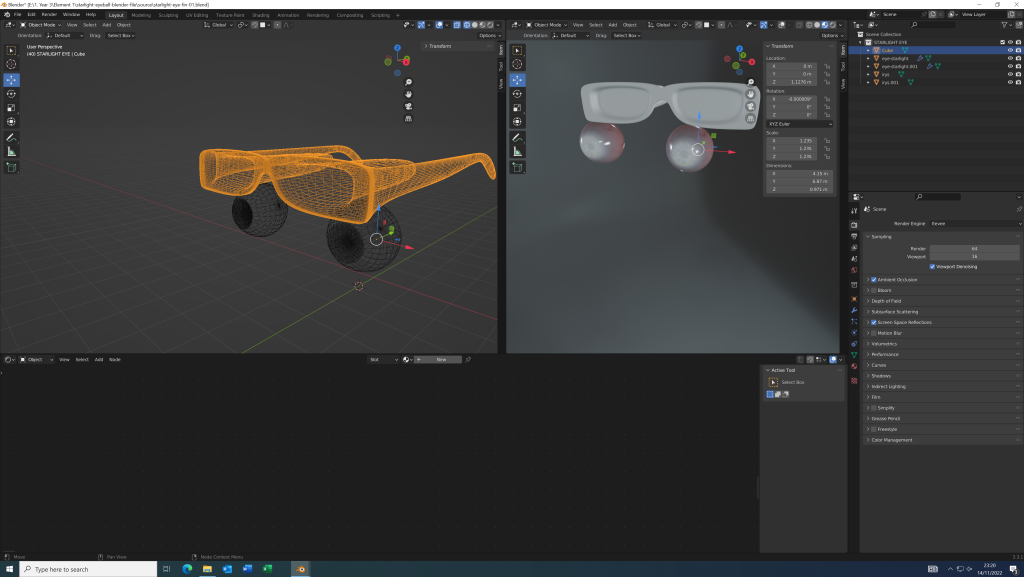The height and width of the screenshot is (577, 1024).
Task: Expand eye-starlight in the outliner tree
Action: coord(868,58)
